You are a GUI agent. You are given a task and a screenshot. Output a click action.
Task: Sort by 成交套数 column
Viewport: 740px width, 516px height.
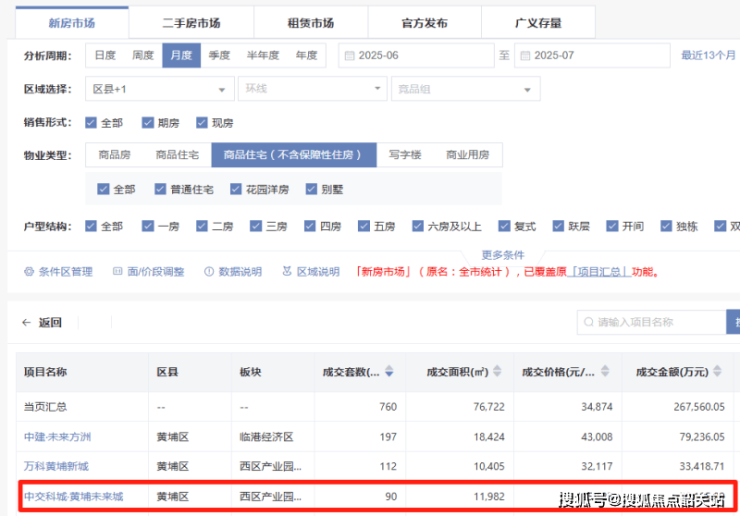(x=389, y=372)
